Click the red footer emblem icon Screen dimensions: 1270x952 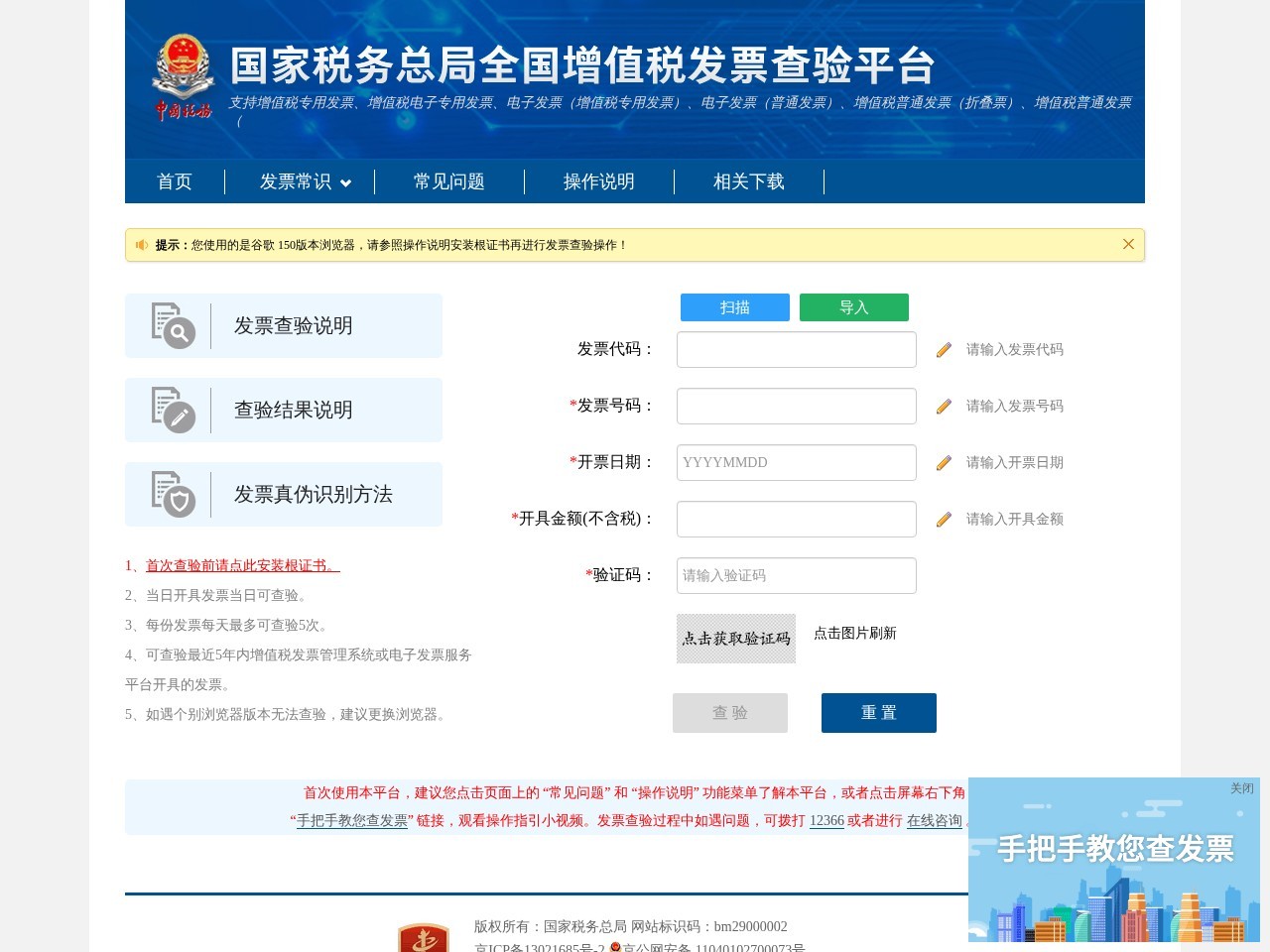coord(424,937)
